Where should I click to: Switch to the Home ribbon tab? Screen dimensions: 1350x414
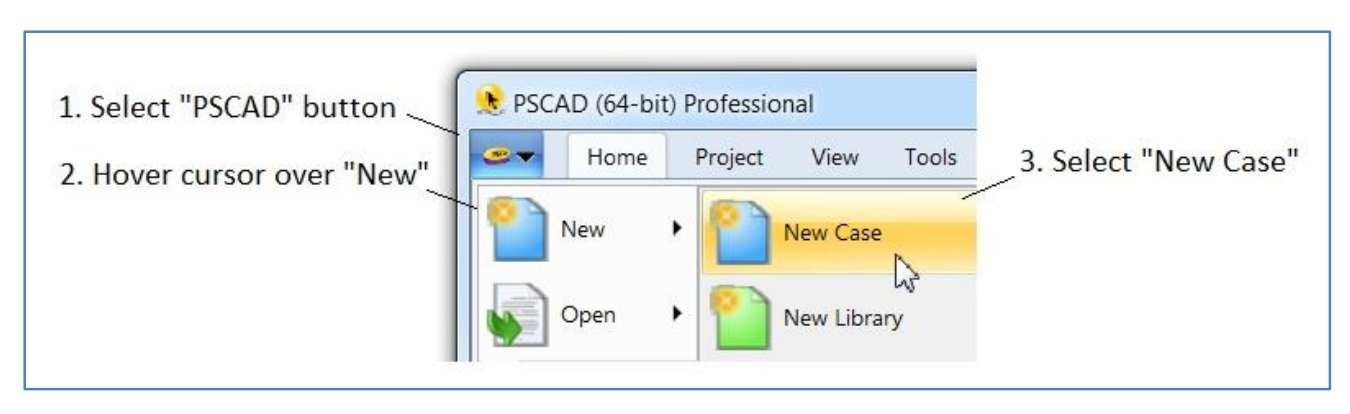pos(617,157)
